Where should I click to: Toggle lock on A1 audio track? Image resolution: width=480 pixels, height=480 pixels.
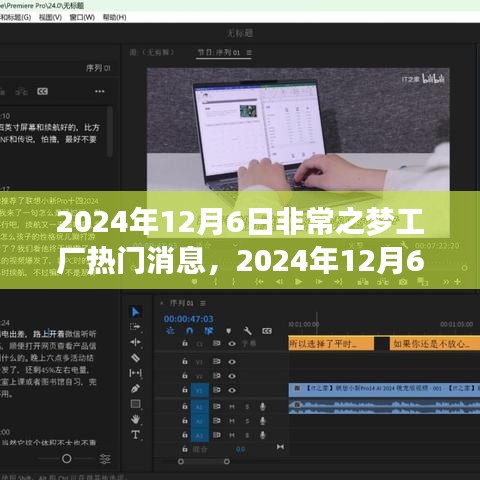185,406
